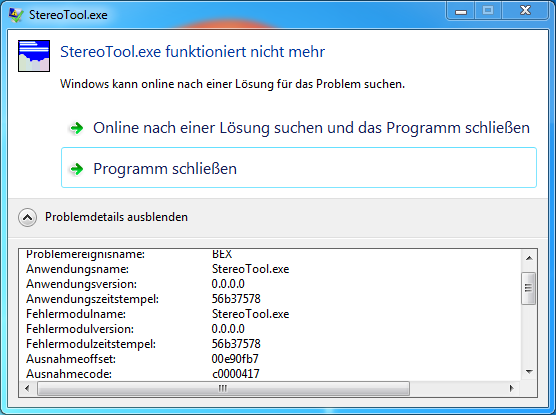556x415 pixels.
Task: Collapse problem details with chevron button
Action: [28, 217]
